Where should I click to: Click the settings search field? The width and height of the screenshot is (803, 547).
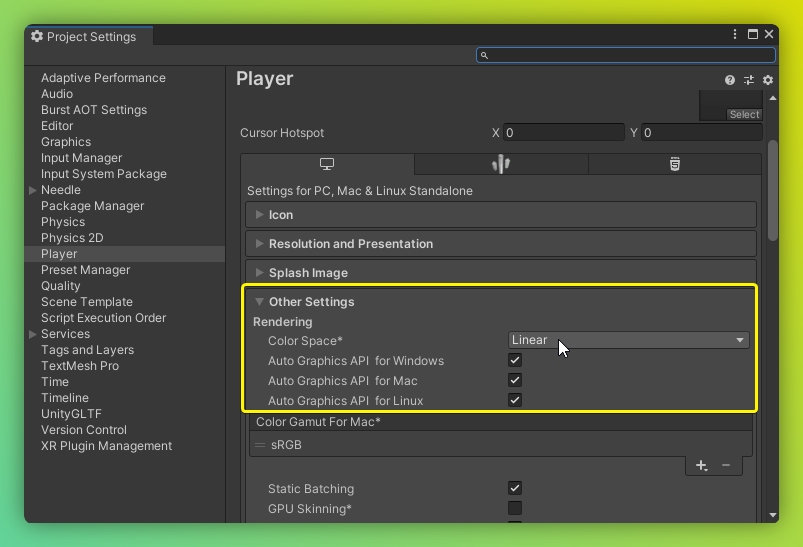(626, 56)
